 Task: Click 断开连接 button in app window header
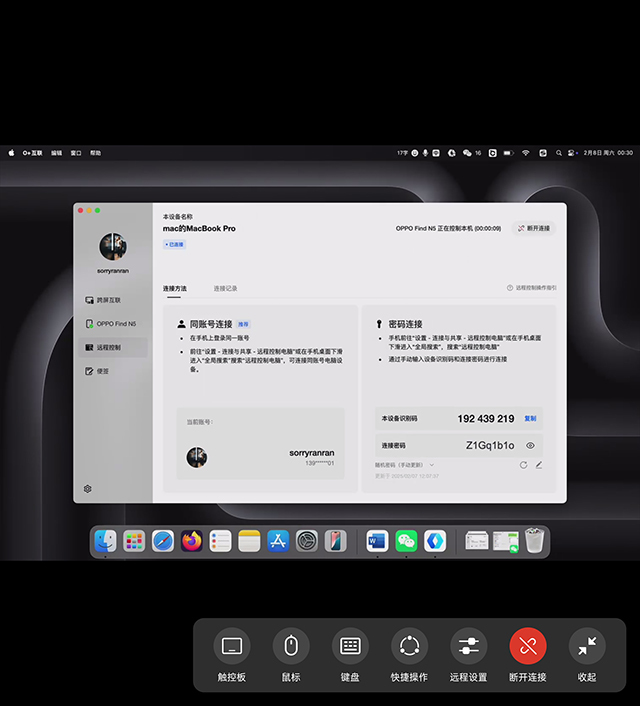click(534, 228)
